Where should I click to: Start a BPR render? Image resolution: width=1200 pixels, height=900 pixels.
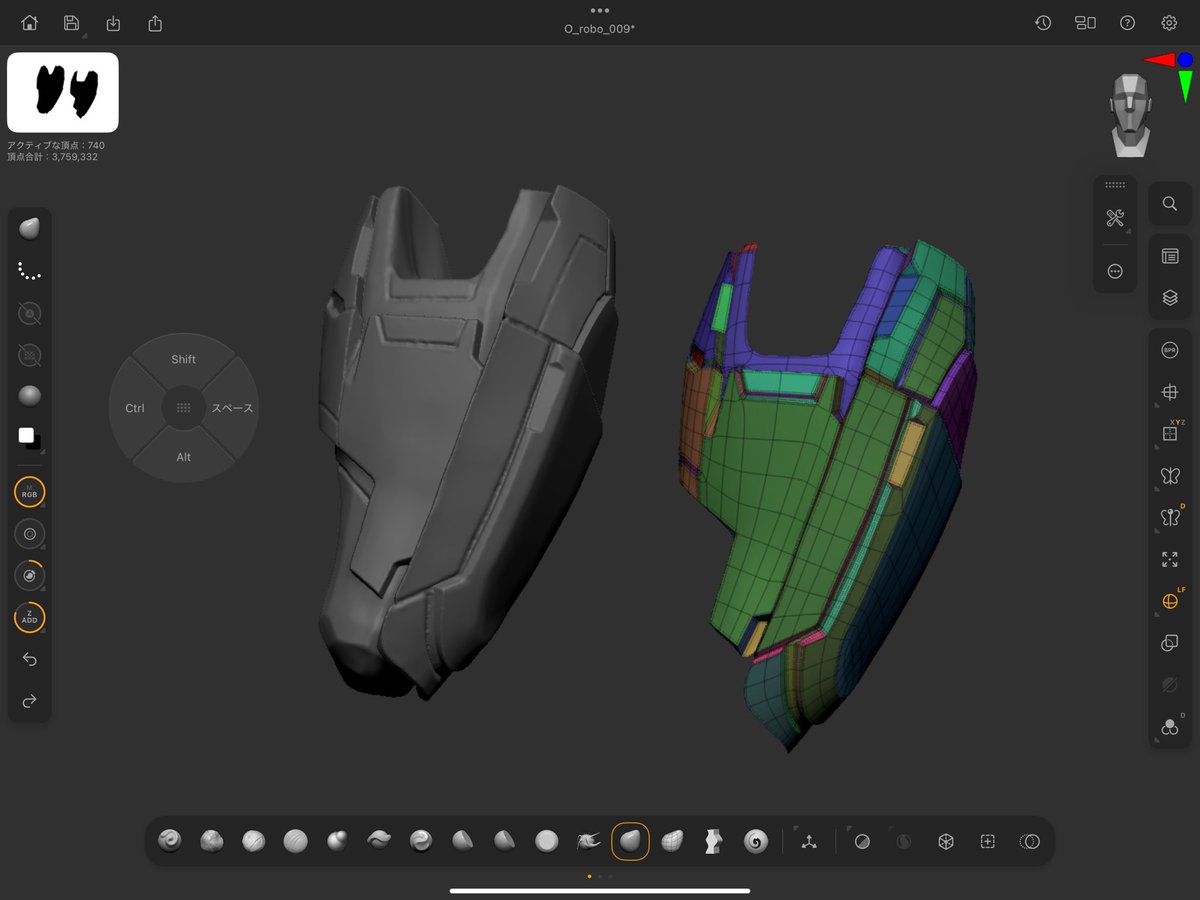tap(1169, 351)
